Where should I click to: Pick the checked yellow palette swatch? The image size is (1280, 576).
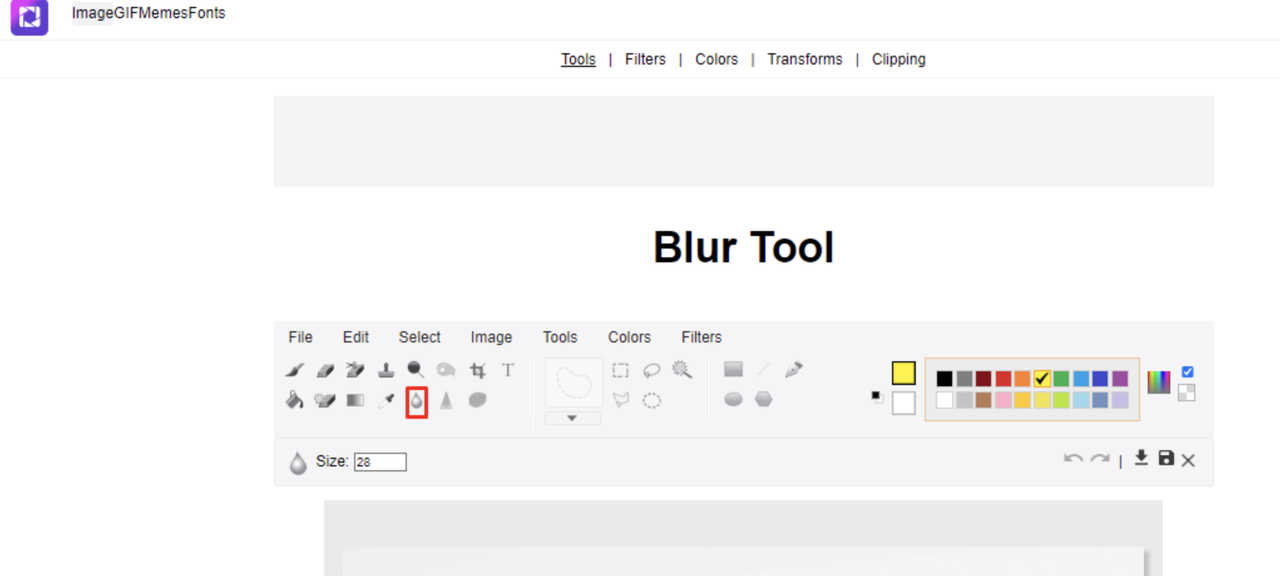point(1042,379)
